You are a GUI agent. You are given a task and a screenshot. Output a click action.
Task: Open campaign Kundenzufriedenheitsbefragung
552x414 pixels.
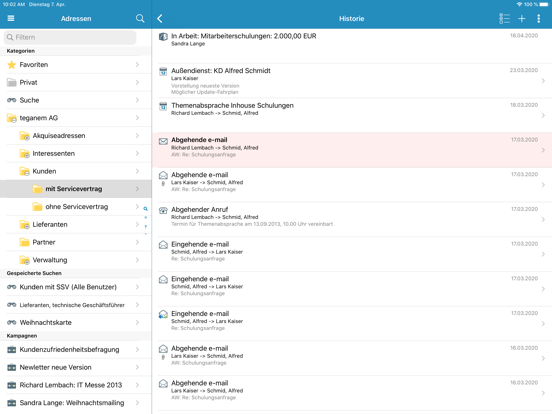pos(76,350)
